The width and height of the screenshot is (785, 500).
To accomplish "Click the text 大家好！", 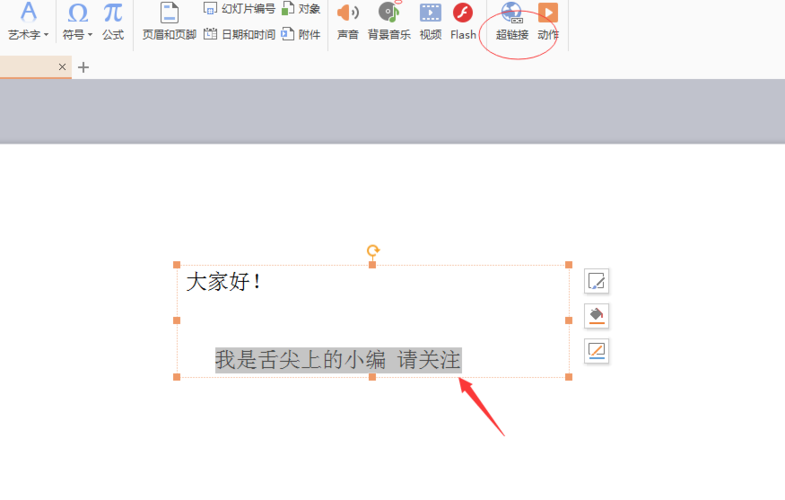I will click(224, 282).
